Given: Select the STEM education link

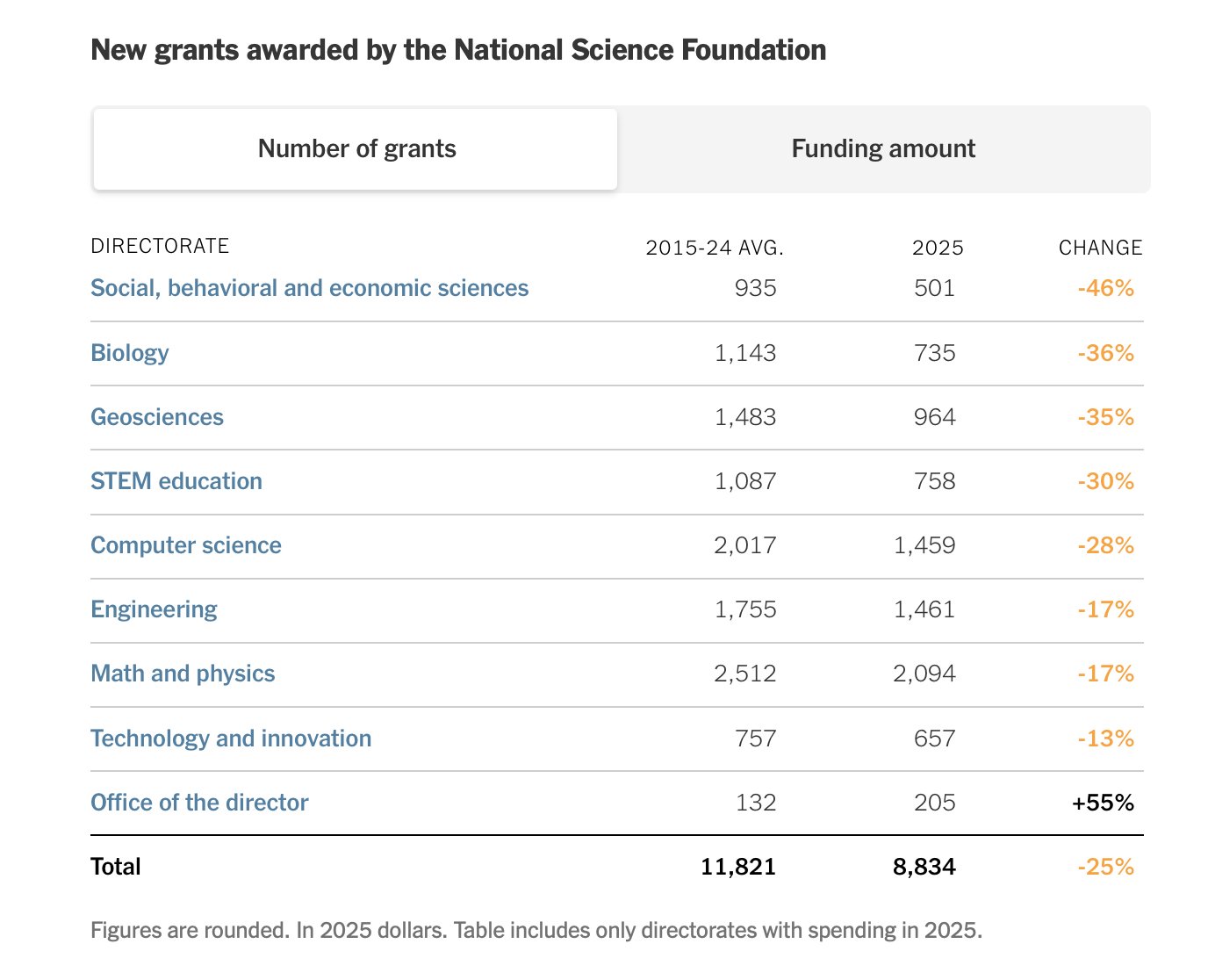Looking at the screenshot, I should [176, 481].
